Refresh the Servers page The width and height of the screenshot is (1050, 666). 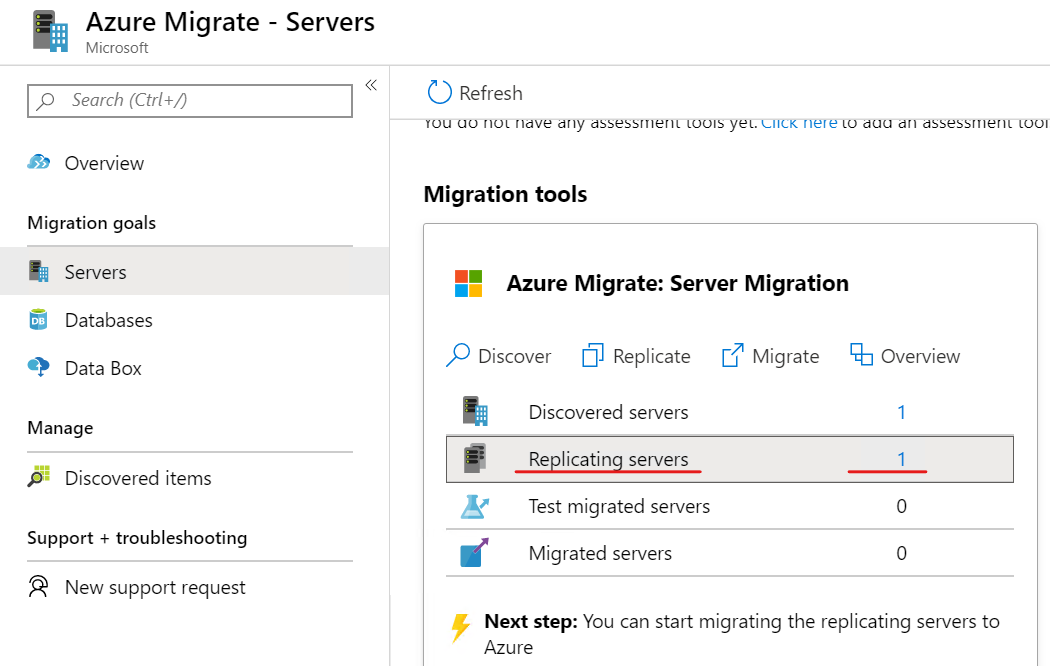pos(475,93)
